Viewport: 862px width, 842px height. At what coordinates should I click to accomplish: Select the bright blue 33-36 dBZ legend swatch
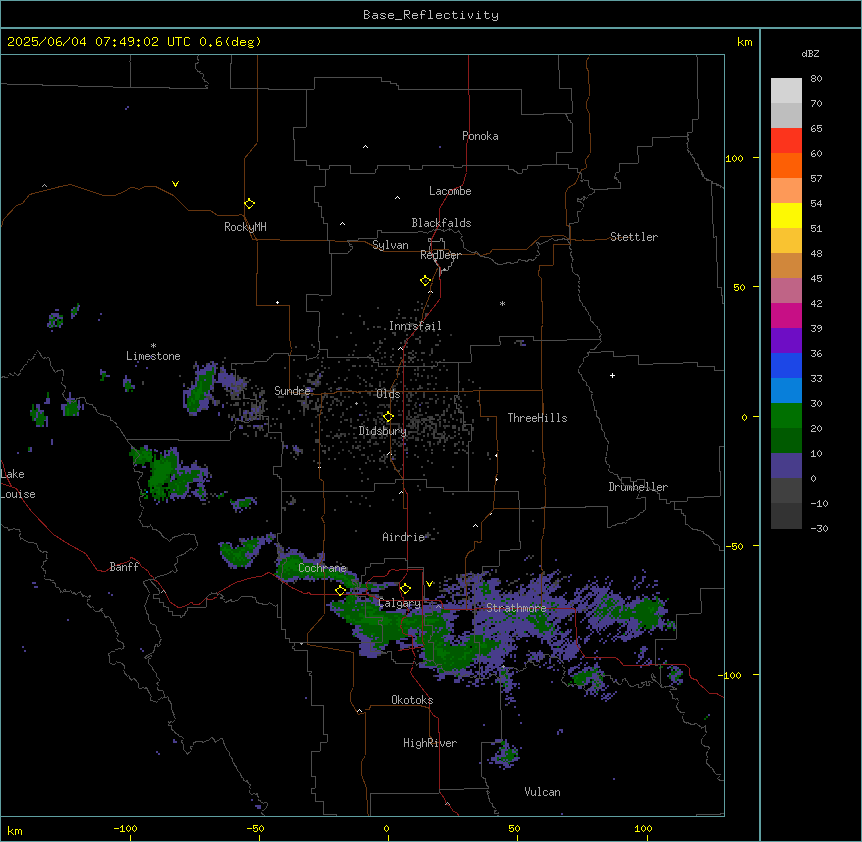tap(786, 365)
